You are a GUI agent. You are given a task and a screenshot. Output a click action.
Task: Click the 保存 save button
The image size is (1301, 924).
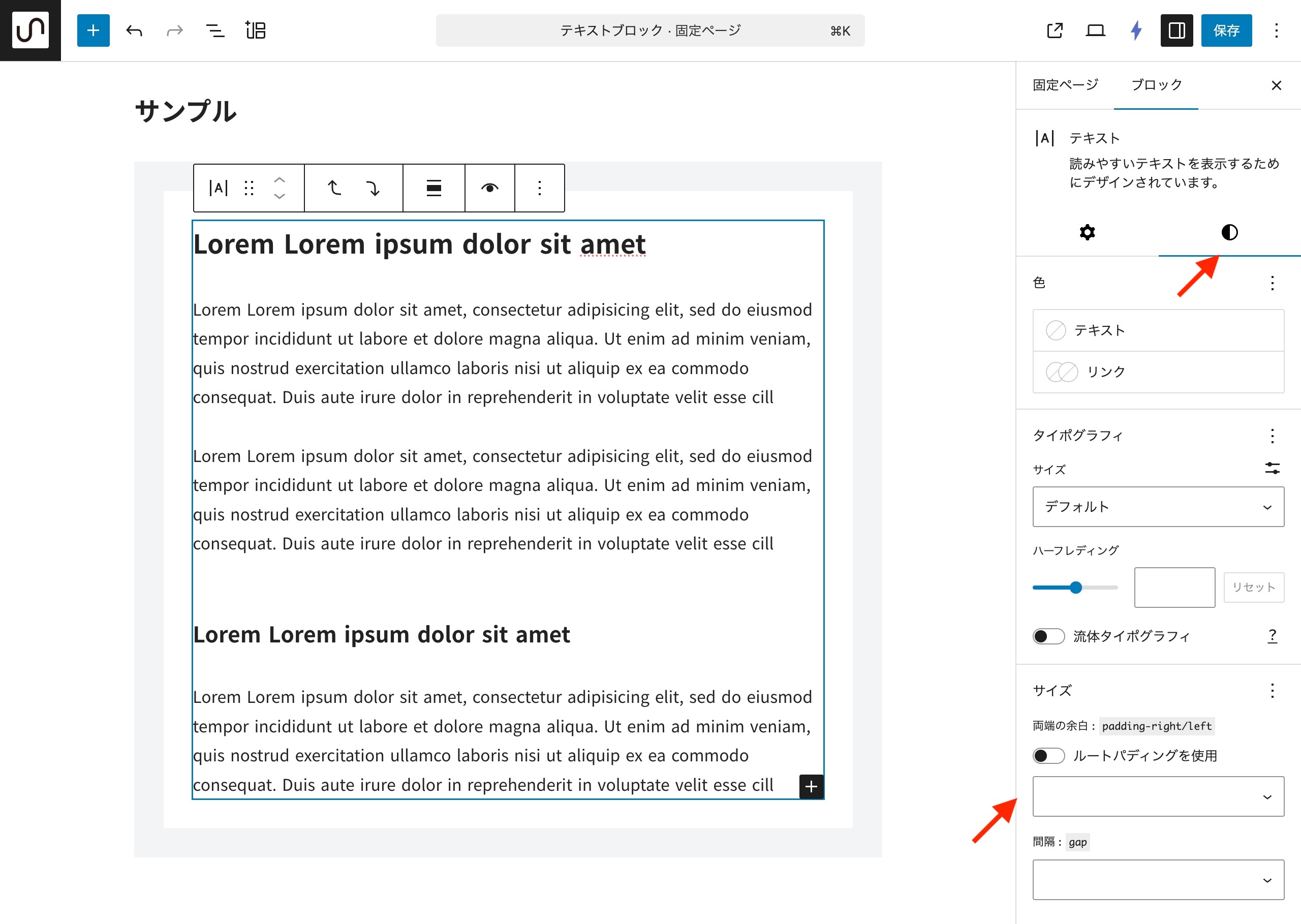(1226, 30)
